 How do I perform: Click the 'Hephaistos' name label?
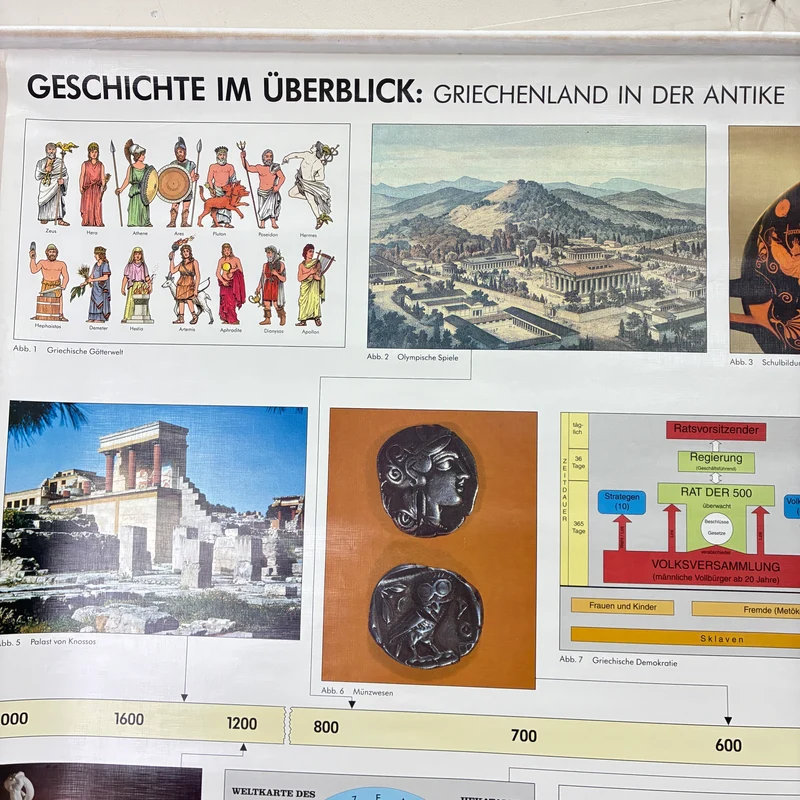(48, 326)
